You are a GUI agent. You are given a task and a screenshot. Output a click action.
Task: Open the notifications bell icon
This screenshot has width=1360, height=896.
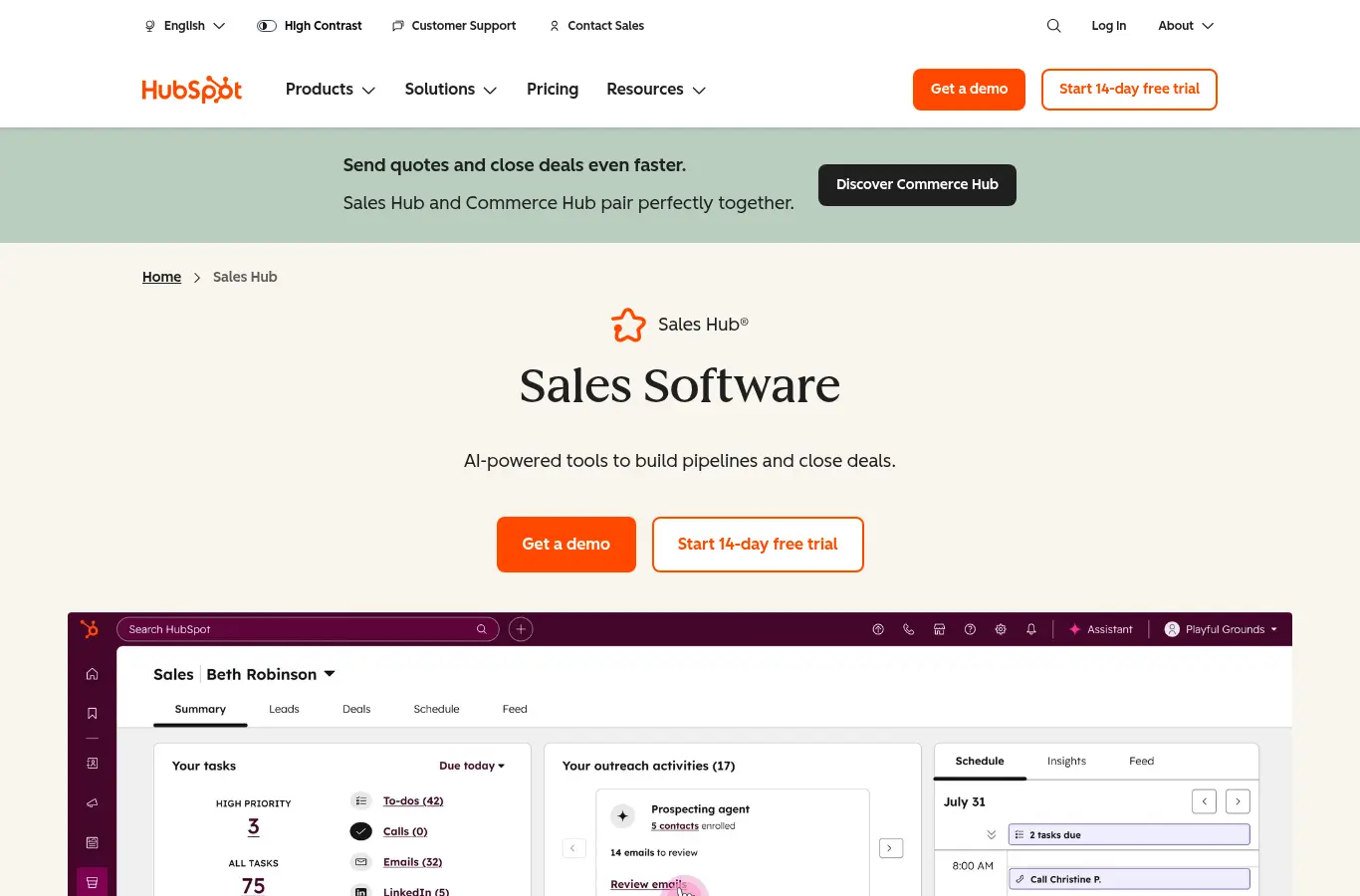[x=1031, y=629]
